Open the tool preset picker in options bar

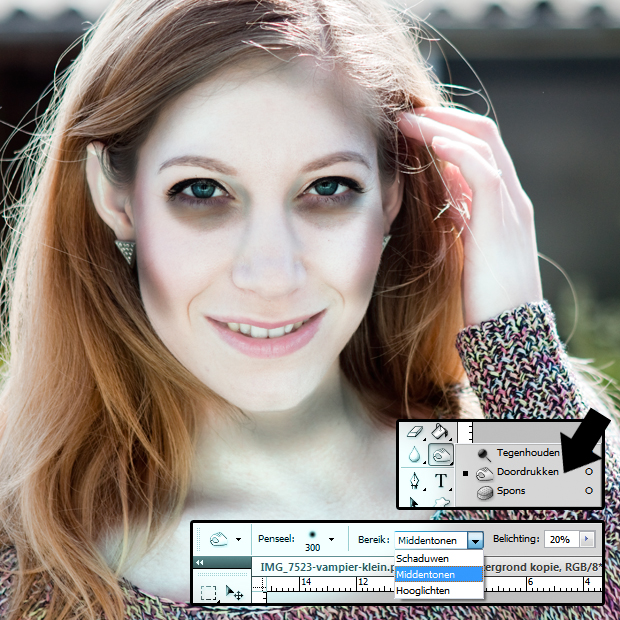[239, 540]
